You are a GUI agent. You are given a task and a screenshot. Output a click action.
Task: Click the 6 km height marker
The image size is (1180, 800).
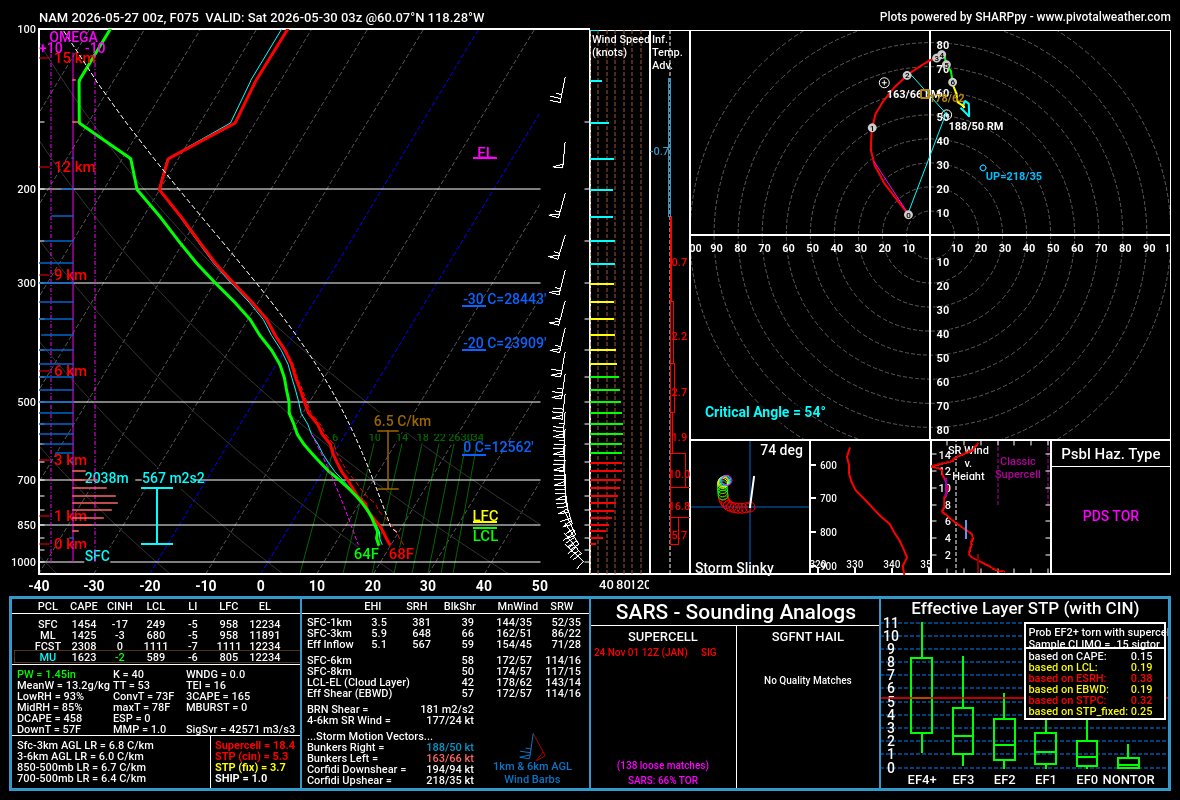point(68,371)
